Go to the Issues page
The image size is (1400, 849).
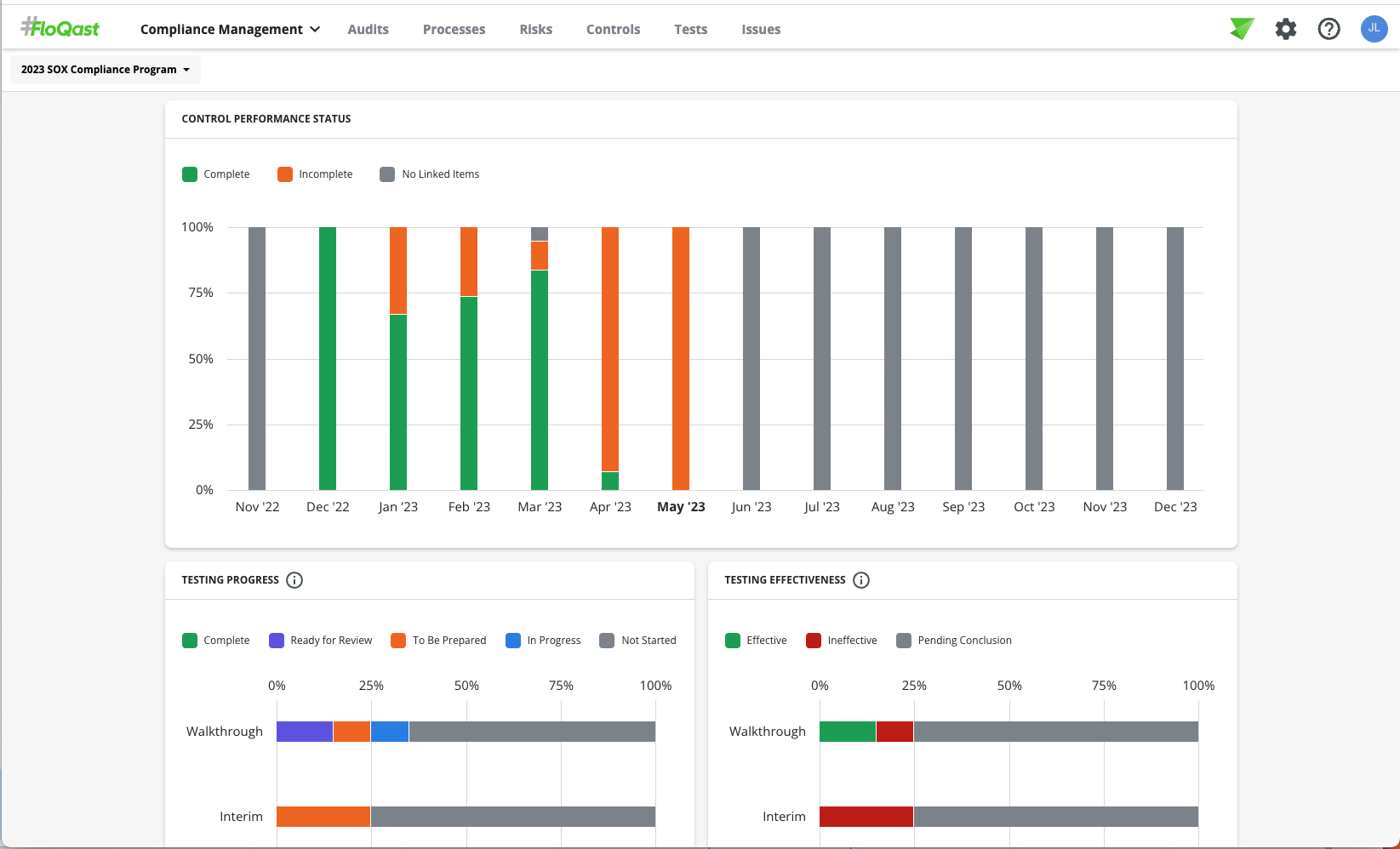[760, 28]
